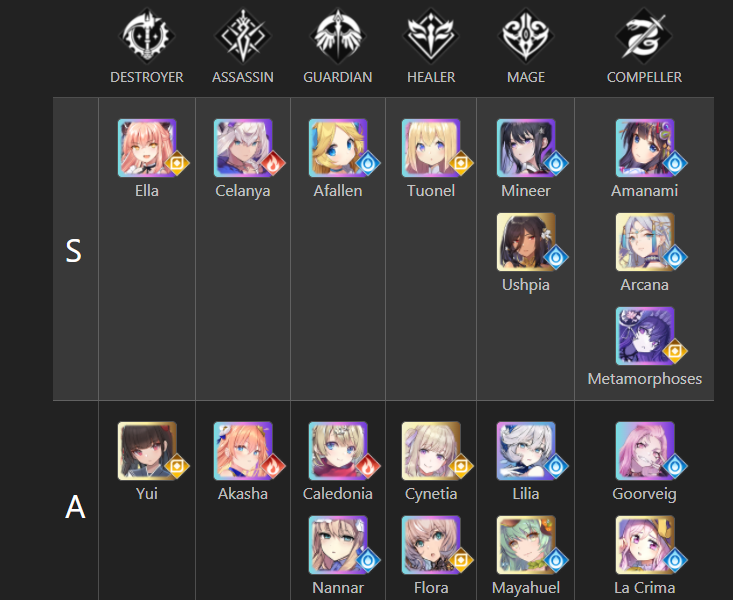Select the Assassin class emblem
Screen dimensions: 733x600
pos(243,36)
